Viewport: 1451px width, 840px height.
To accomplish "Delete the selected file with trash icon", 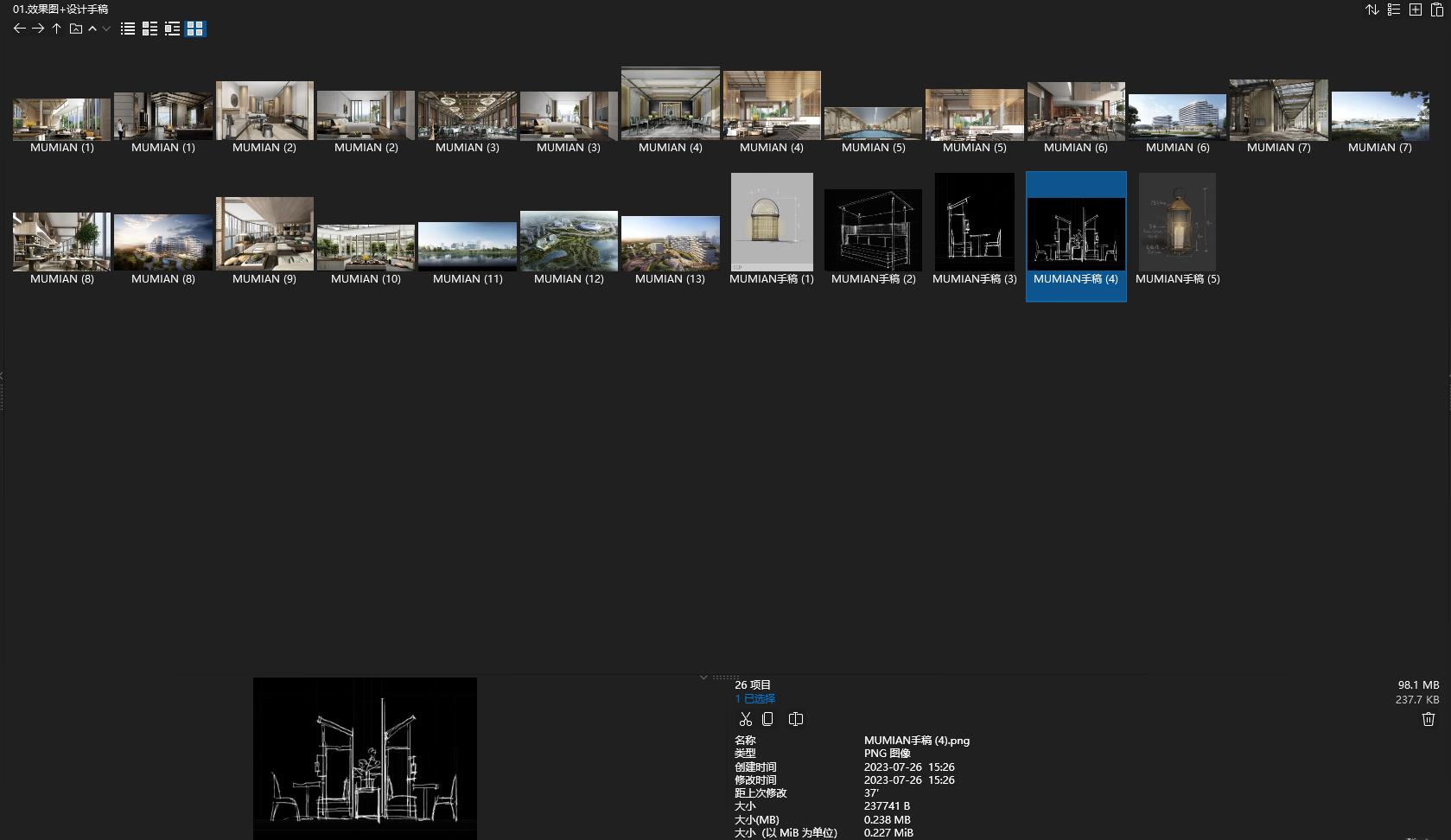I will (1428, 719).
